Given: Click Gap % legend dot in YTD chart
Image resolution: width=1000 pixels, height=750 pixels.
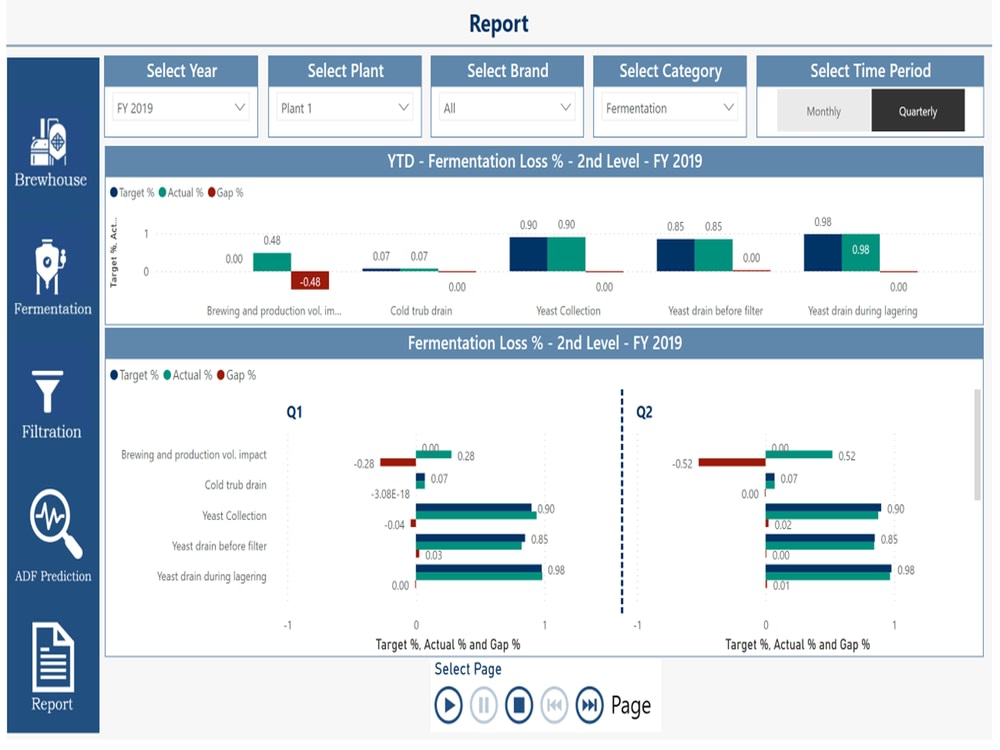Looking at the screenshot, I should point(212,192).
